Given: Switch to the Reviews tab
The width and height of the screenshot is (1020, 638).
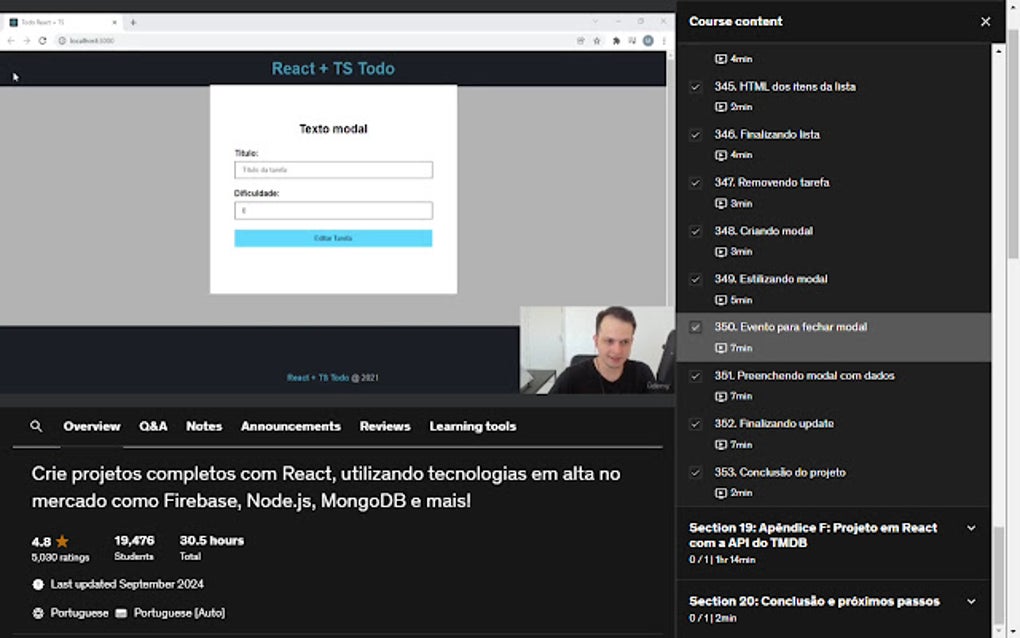Looking at the screenshot, I should 385,426.
